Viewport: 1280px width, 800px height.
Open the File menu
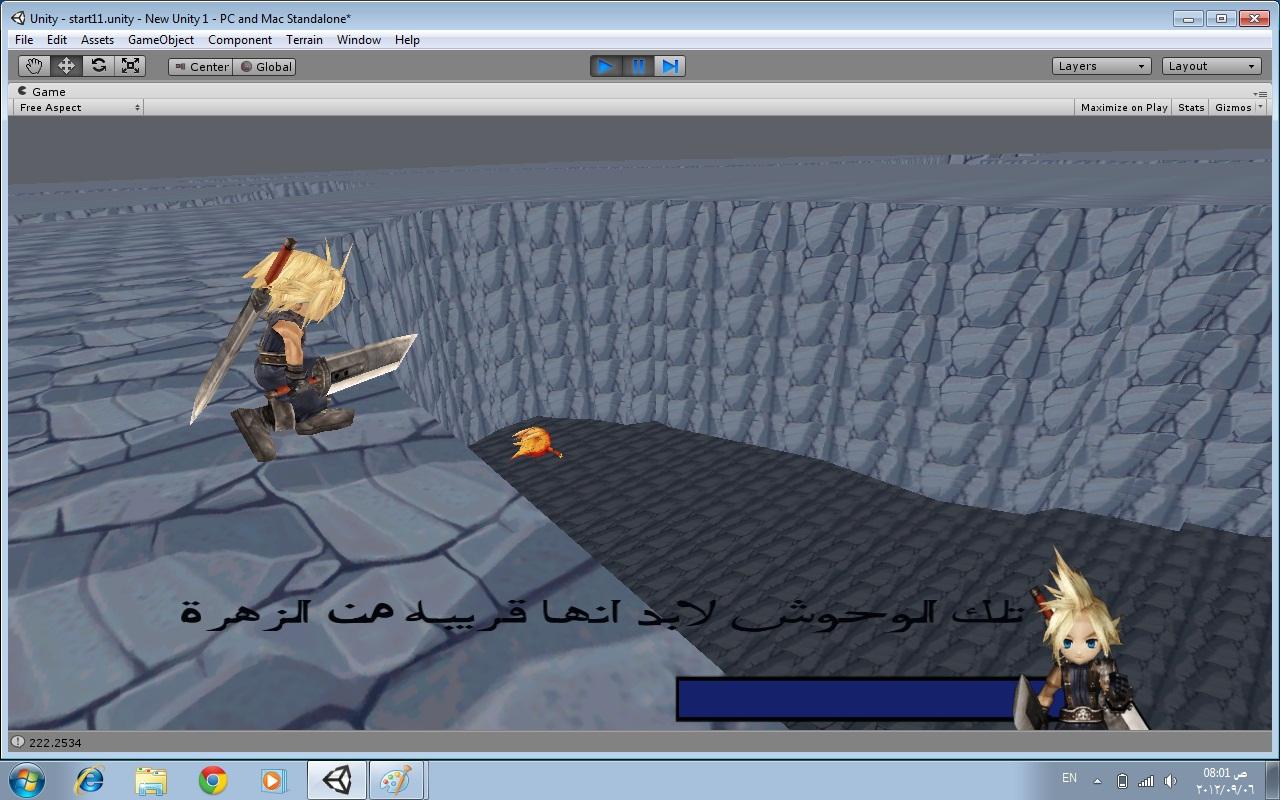click(24, 40)
